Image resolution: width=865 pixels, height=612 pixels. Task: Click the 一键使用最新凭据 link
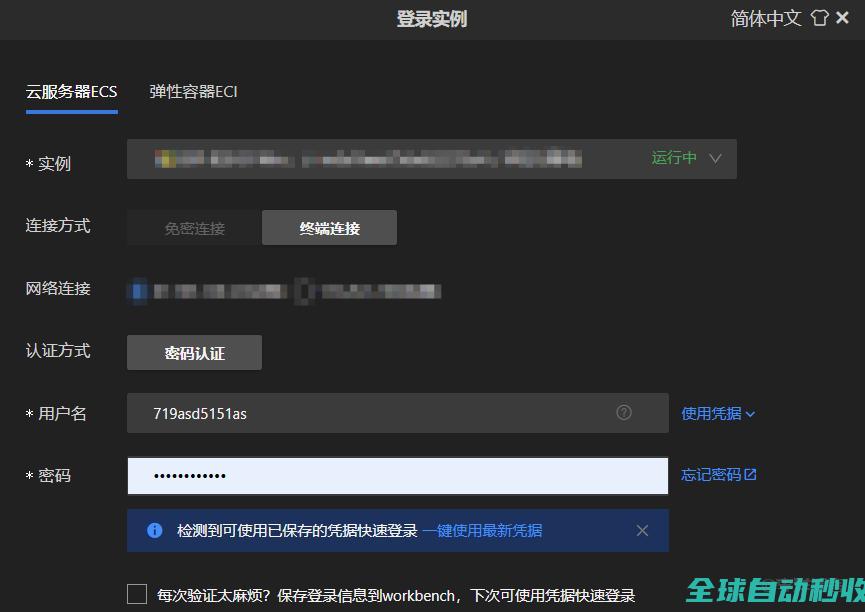coord(482,530)
